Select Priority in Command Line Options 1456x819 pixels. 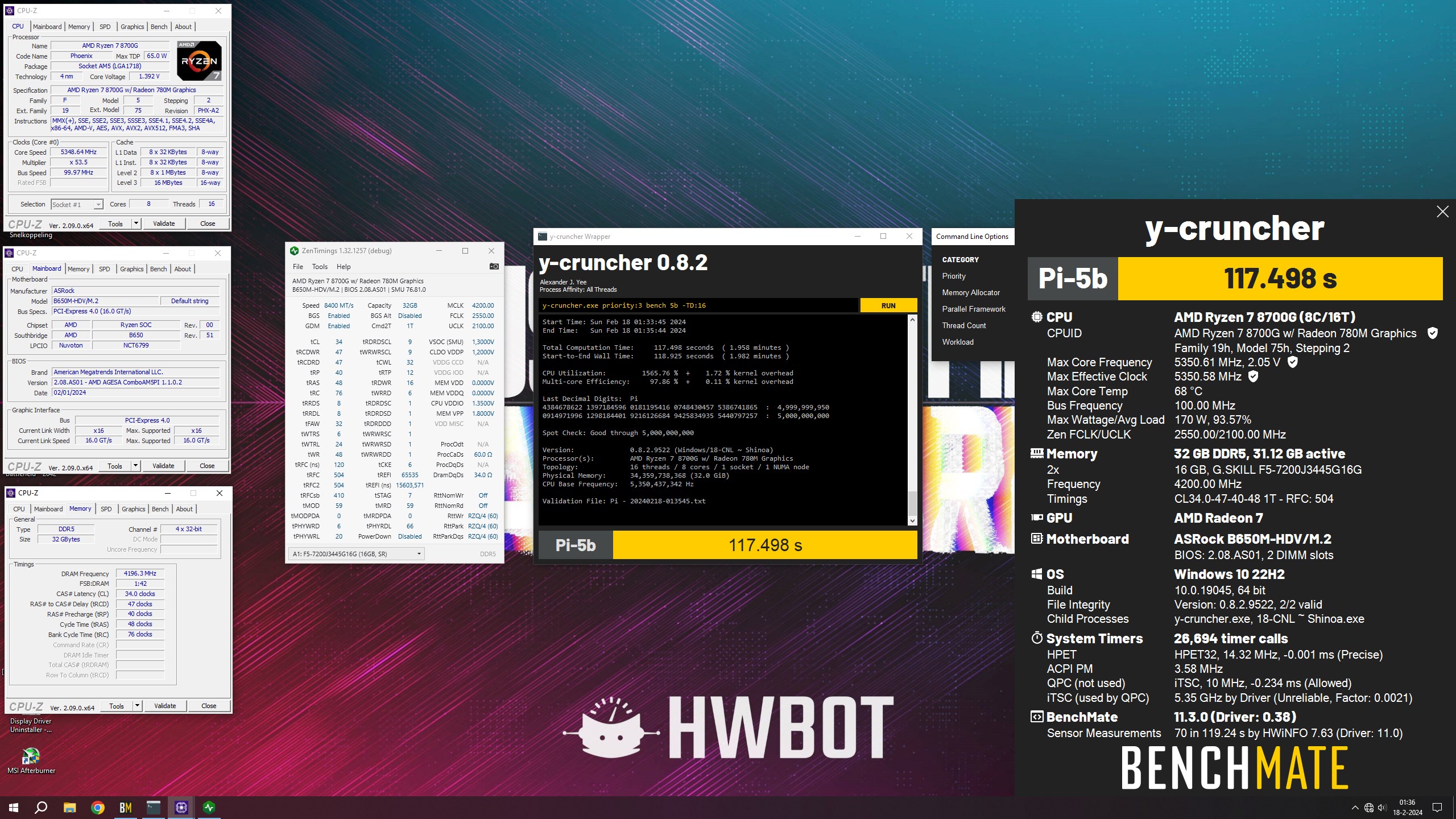pos(954,276)
